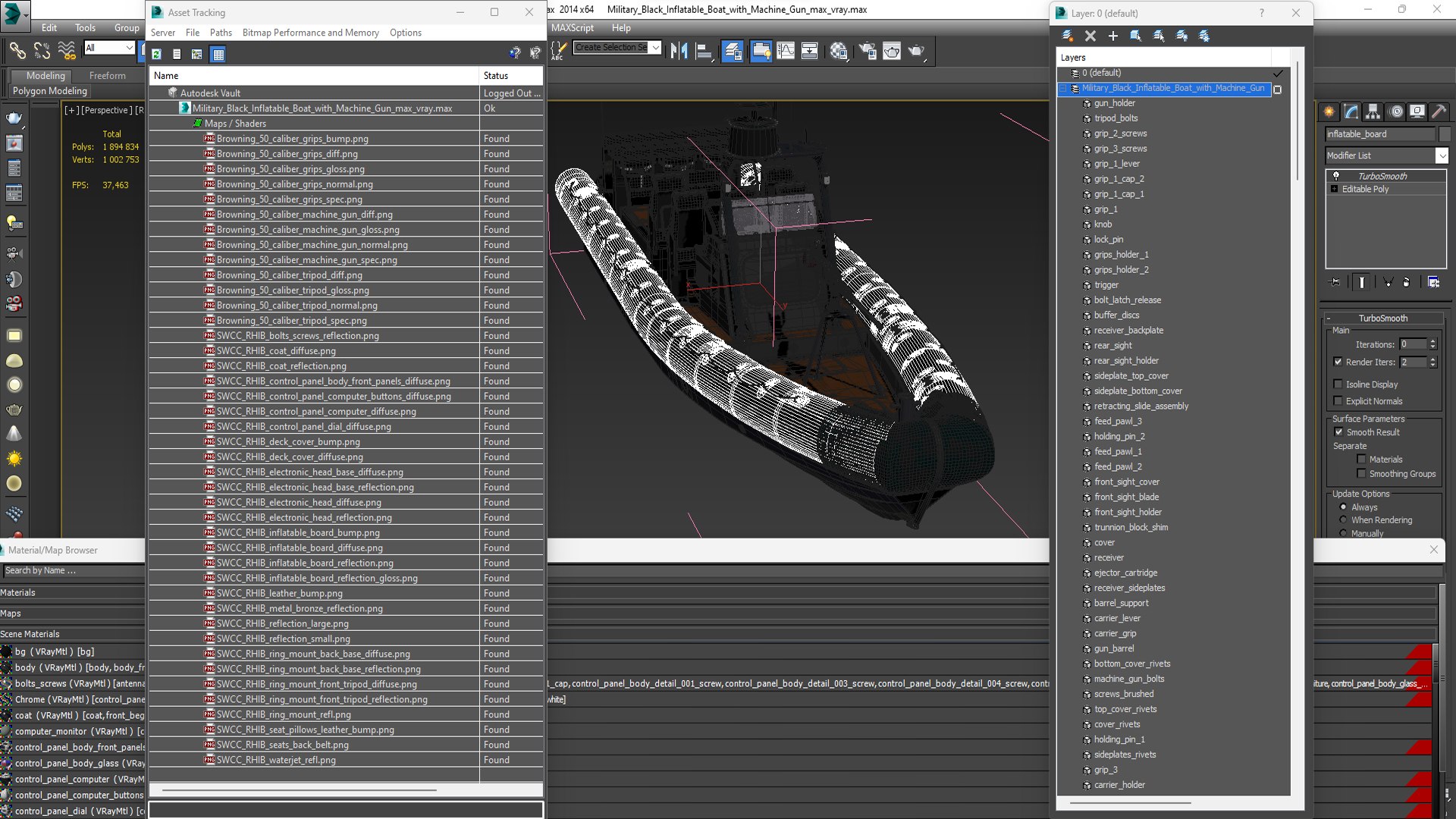Click the Layers column header
The width and height of the screenshot is (1456, 819).
click(x=1163, y=58)
